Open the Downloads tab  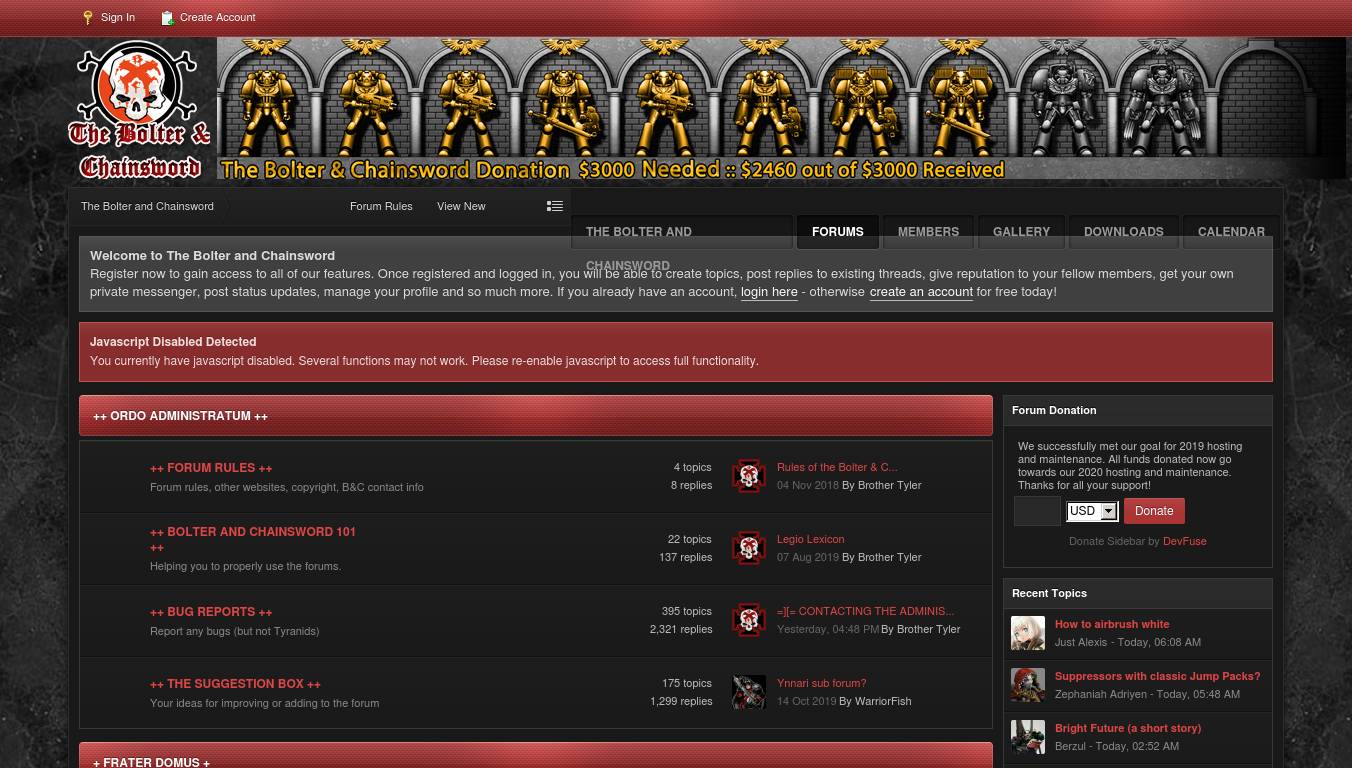pyautogui.click(x=1124, y=232)
